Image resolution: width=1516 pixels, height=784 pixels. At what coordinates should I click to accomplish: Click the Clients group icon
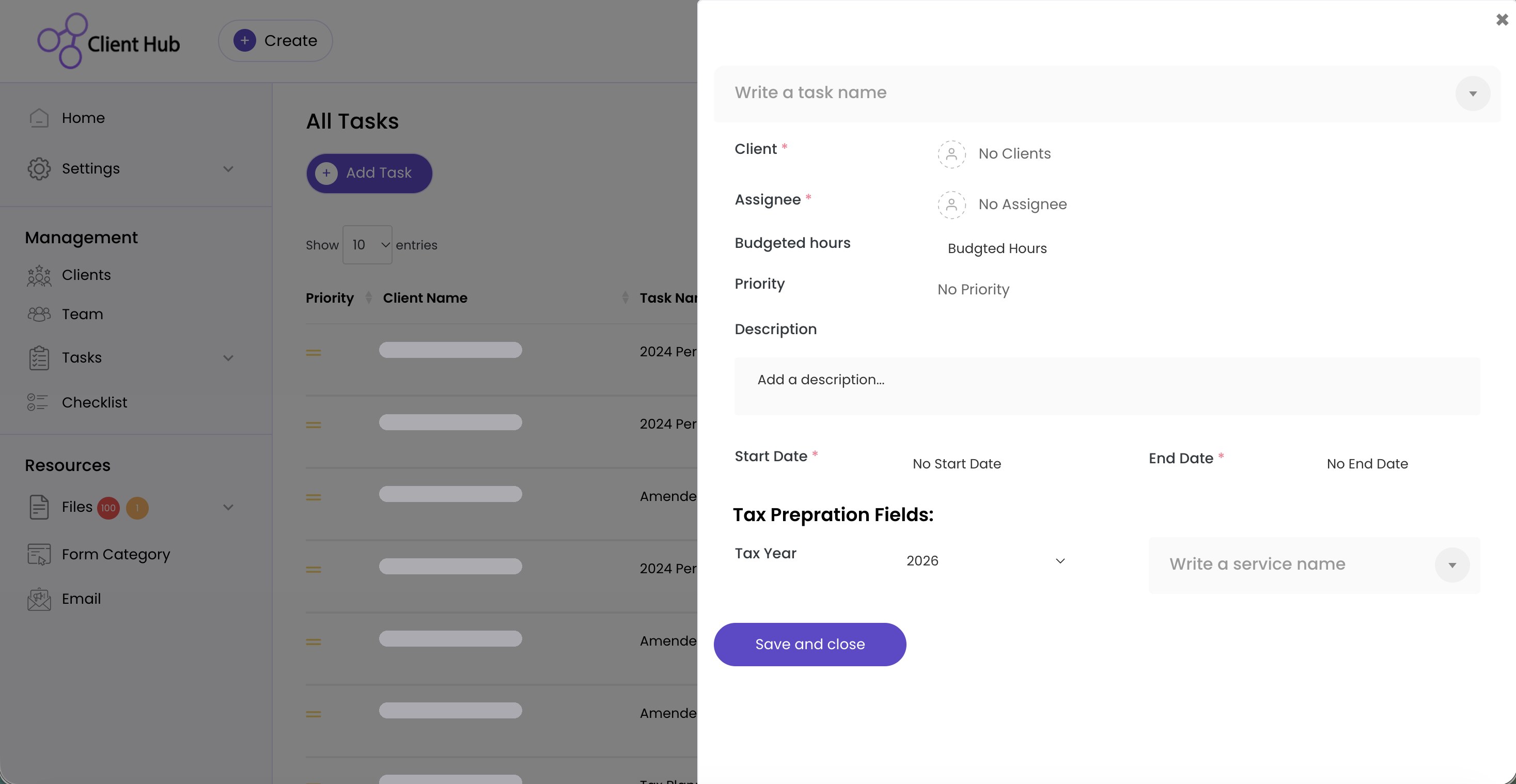(39, 275)
